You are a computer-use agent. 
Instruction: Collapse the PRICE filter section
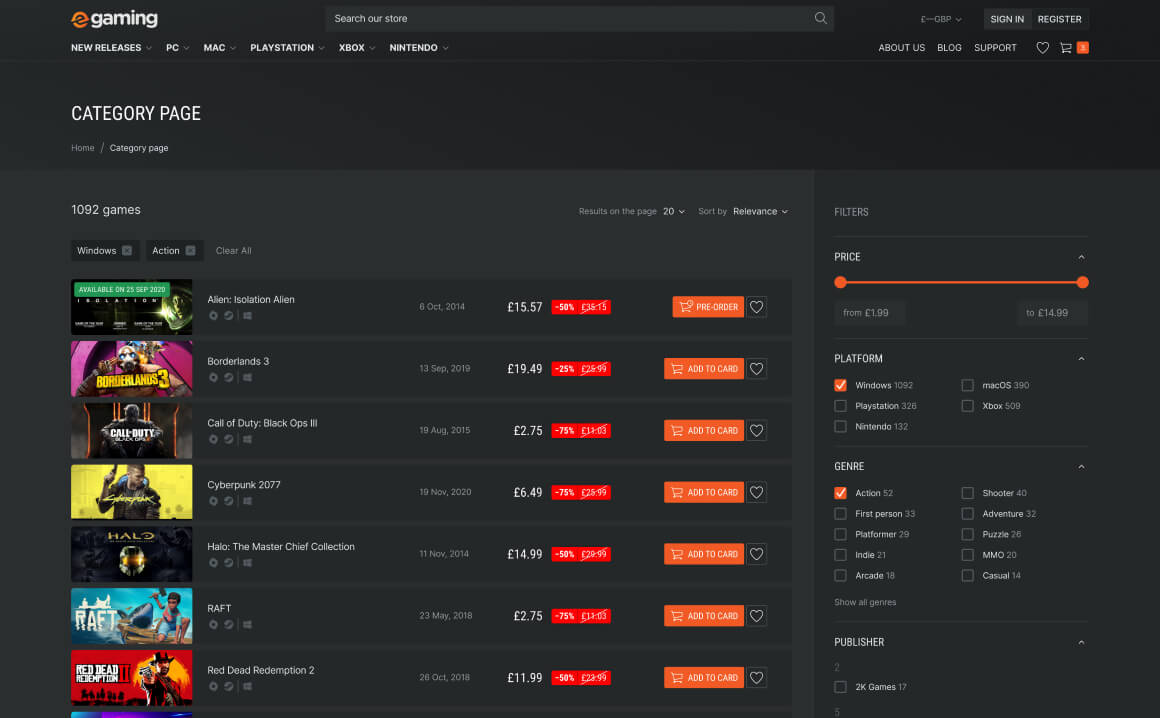1081,257
